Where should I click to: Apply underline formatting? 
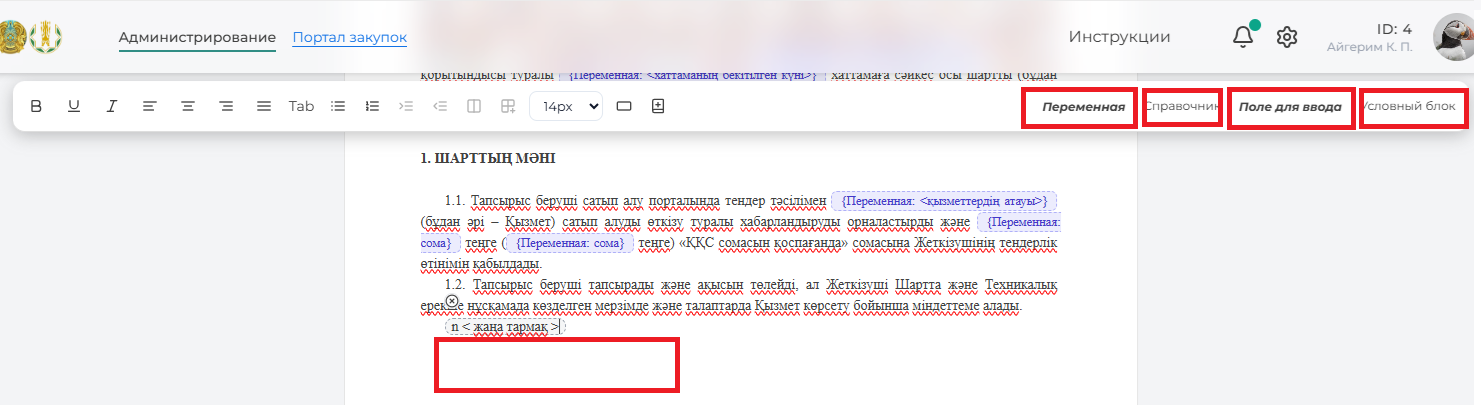[74, 106]
